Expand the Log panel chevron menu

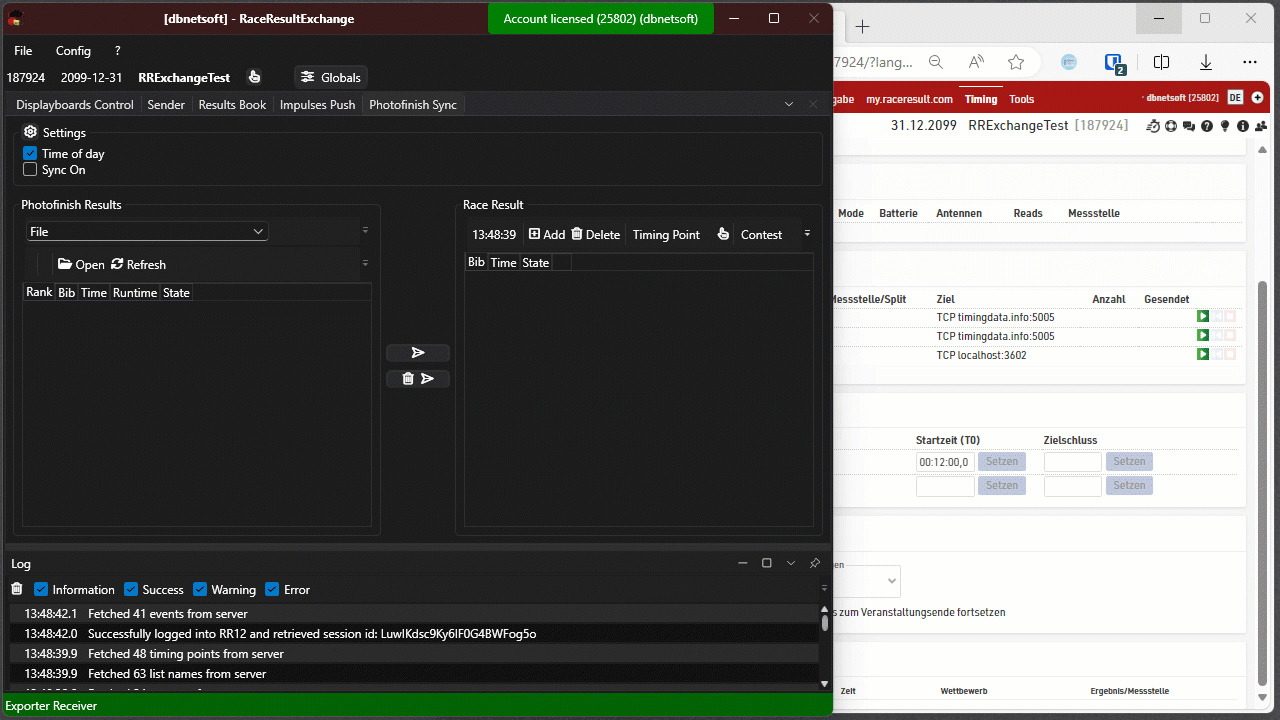[x=791, y=563]
